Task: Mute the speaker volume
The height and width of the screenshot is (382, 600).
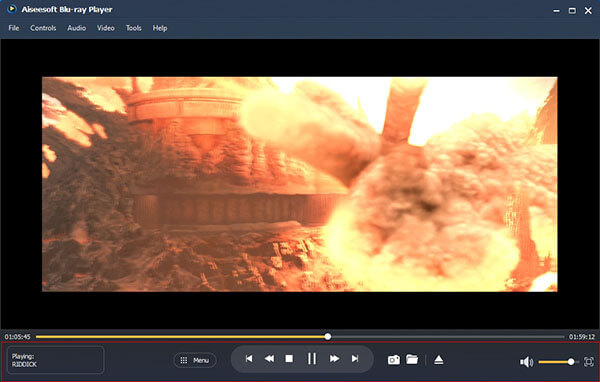Action: [526, 362]
